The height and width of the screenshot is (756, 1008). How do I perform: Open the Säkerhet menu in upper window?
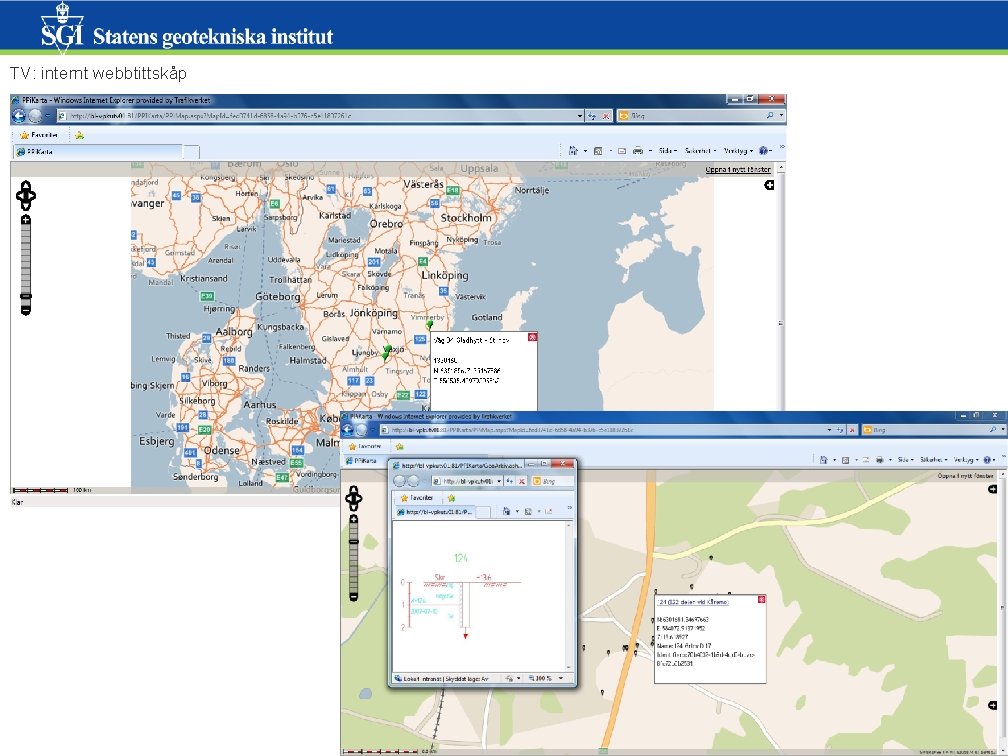pos(700,151)
